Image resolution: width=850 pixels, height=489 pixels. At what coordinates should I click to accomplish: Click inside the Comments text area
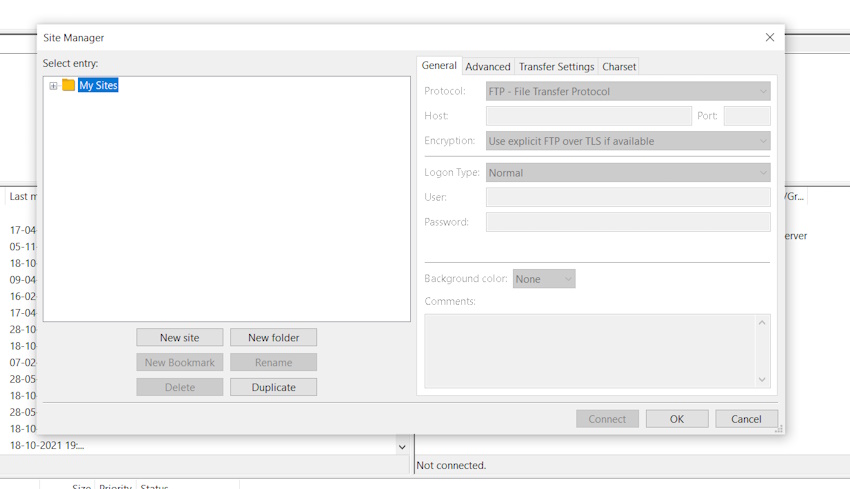[591, 351]
